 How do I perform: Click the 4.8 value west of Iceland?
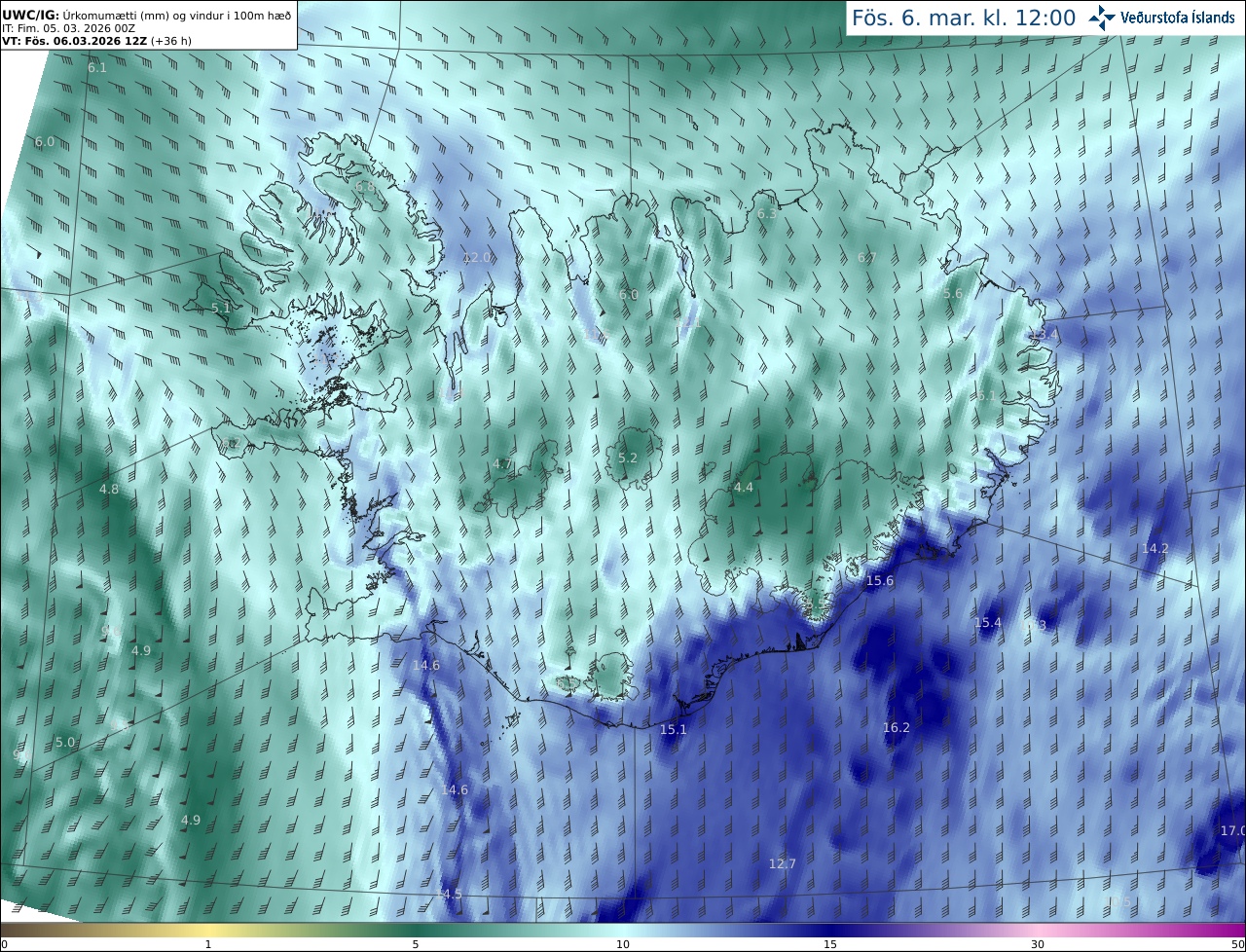[109, 489]
